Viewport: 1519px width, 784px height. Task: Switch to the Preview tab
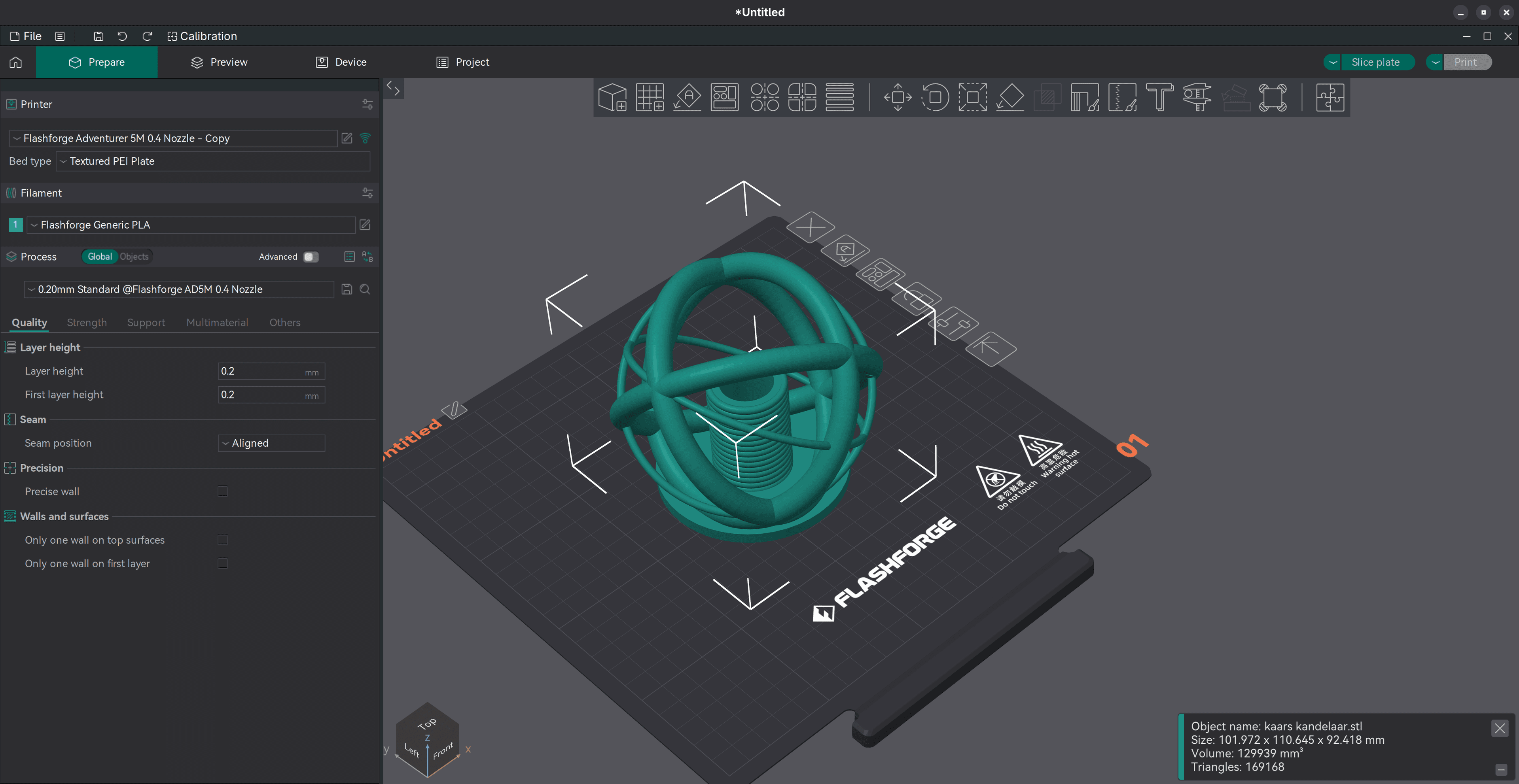pos(219,62)
